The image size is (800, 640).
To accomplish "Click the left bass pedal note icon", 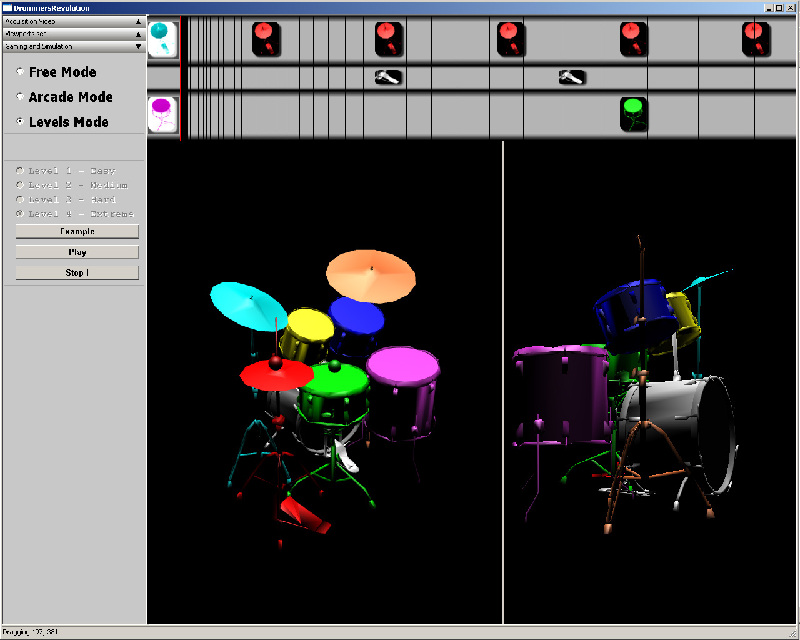I will tap(388, 77).
